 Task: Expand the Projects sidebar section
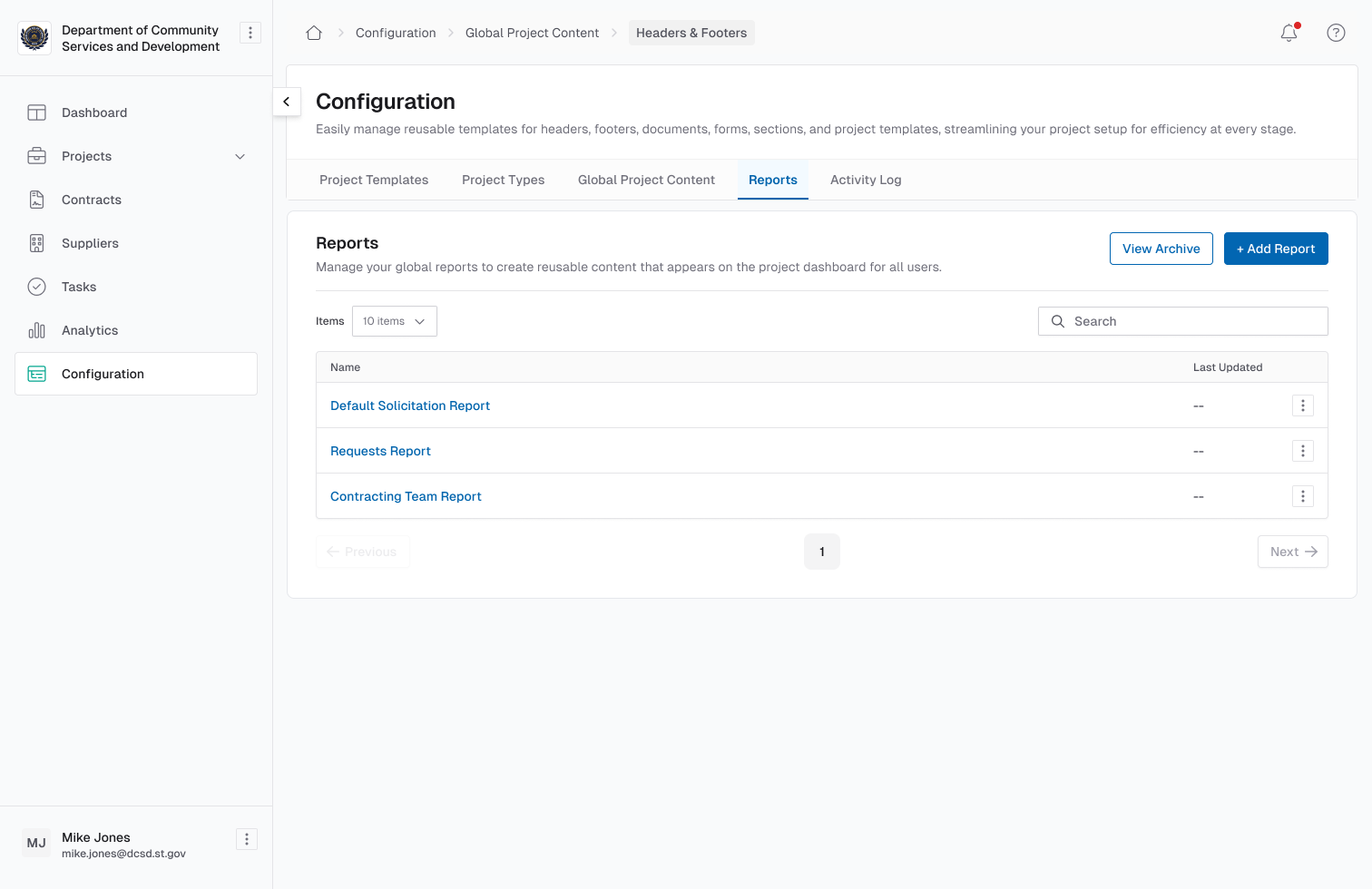[x=240, y=156]
